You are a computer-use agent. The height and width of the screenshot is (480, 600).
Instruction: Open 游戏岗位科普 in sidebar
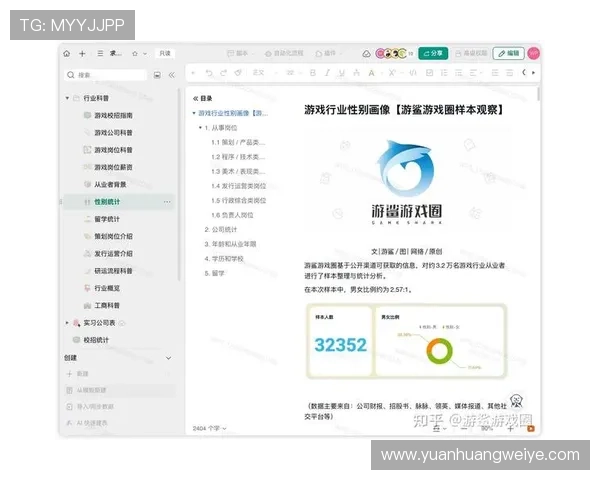tap(113, 150)
